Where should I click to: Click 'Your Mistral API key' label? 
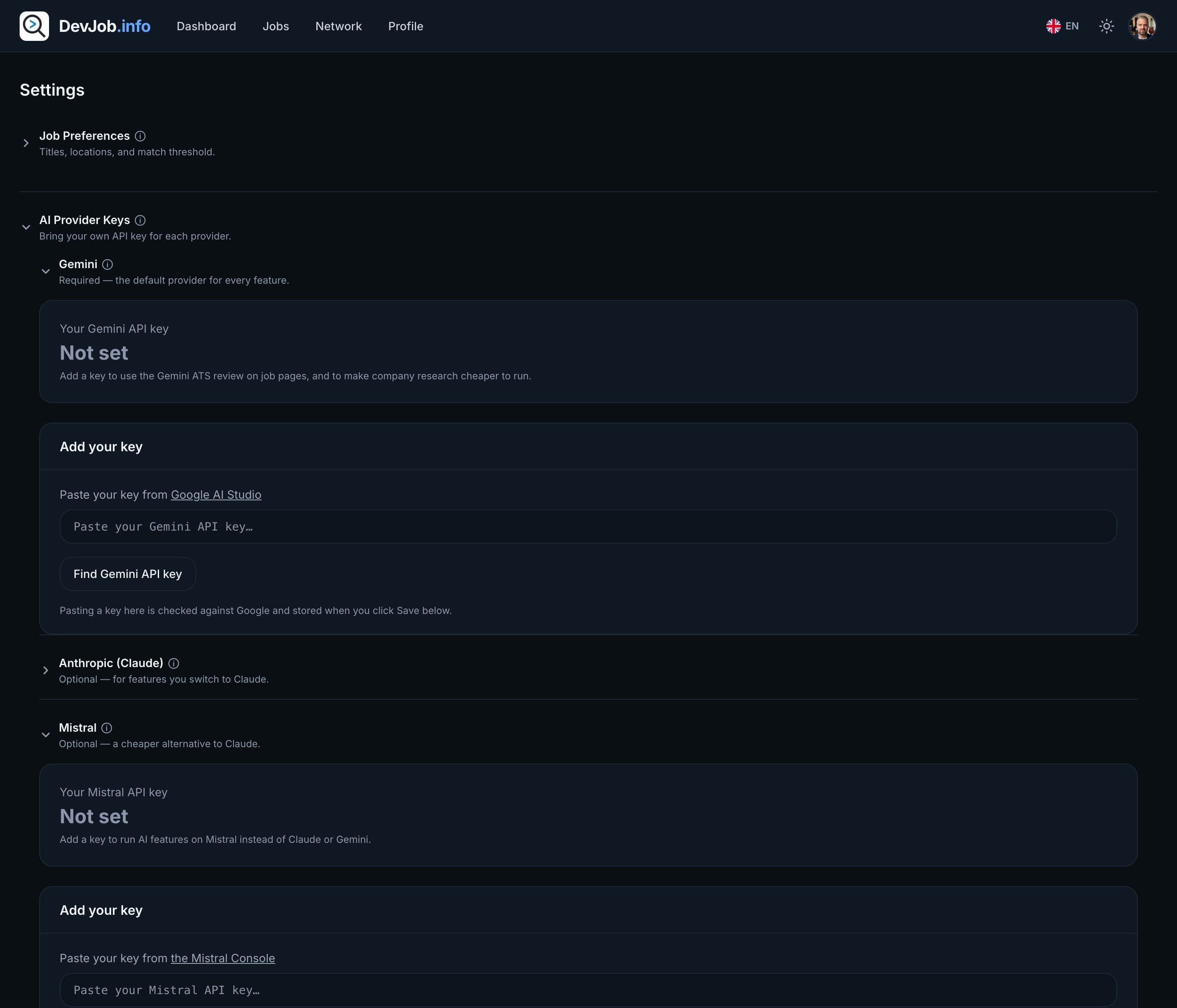[114, 793]
